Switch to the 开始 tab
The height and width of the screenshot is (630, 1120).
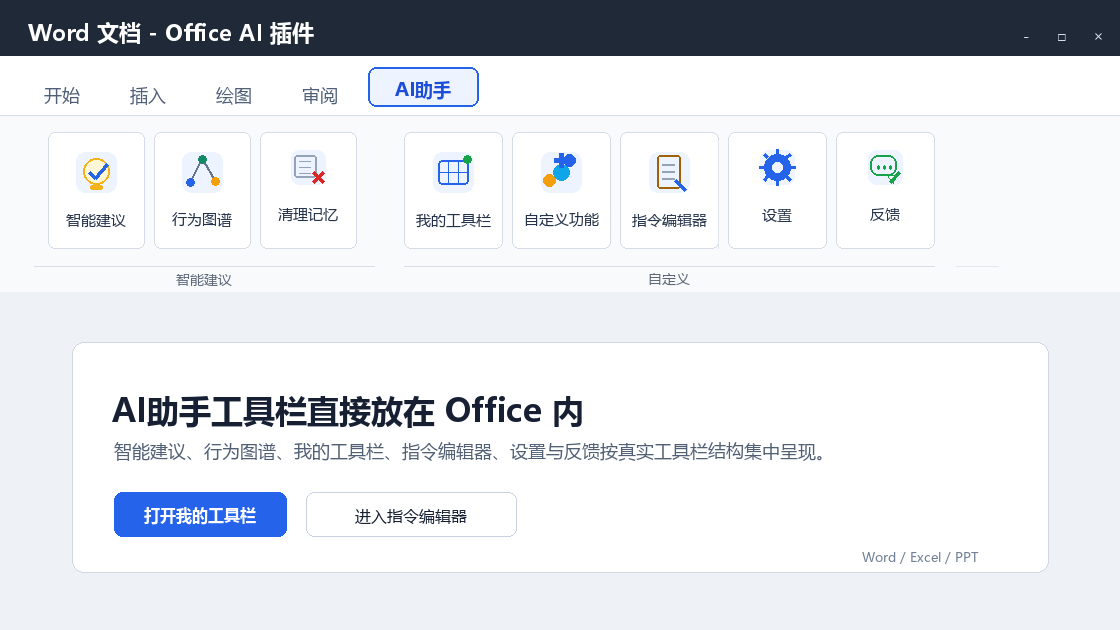pos(62,96)
